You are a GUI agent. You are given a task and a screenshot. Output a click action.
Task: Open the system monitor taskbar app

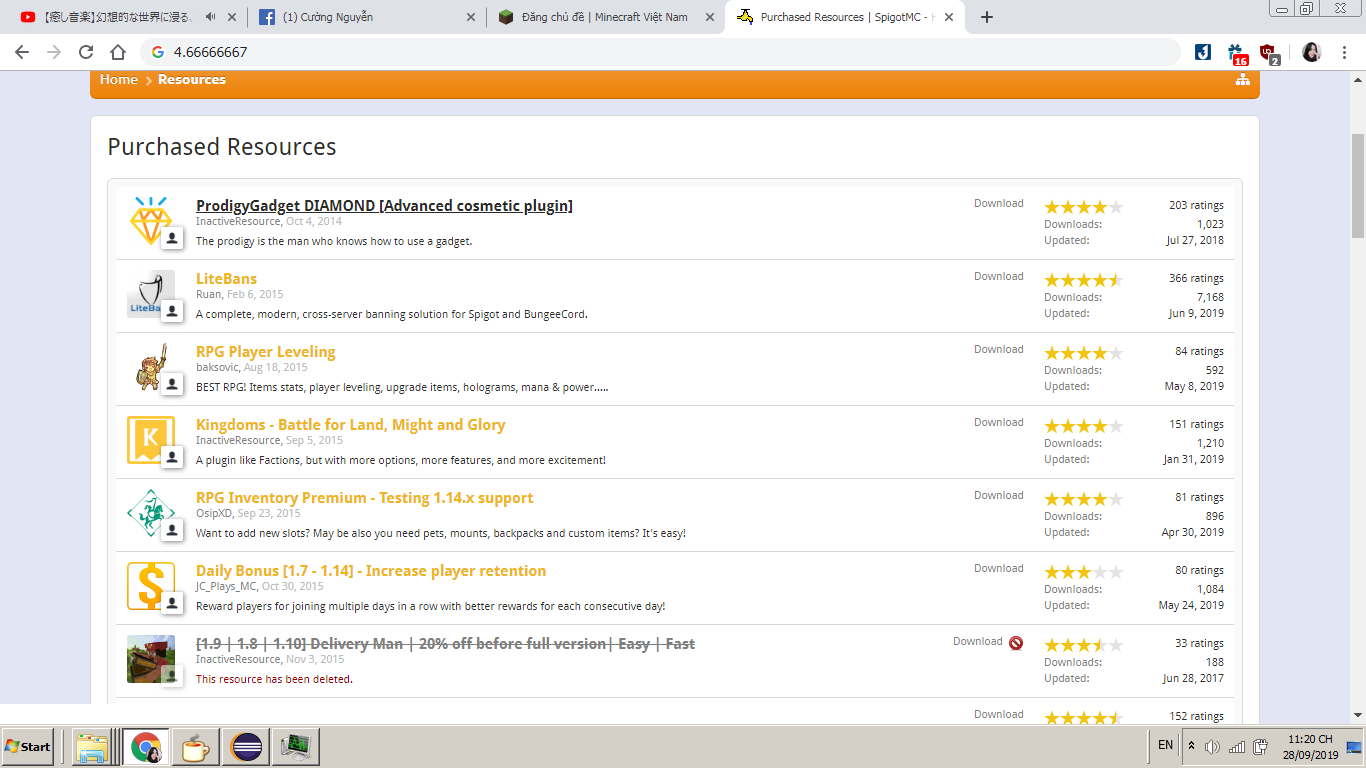(296, 746)
